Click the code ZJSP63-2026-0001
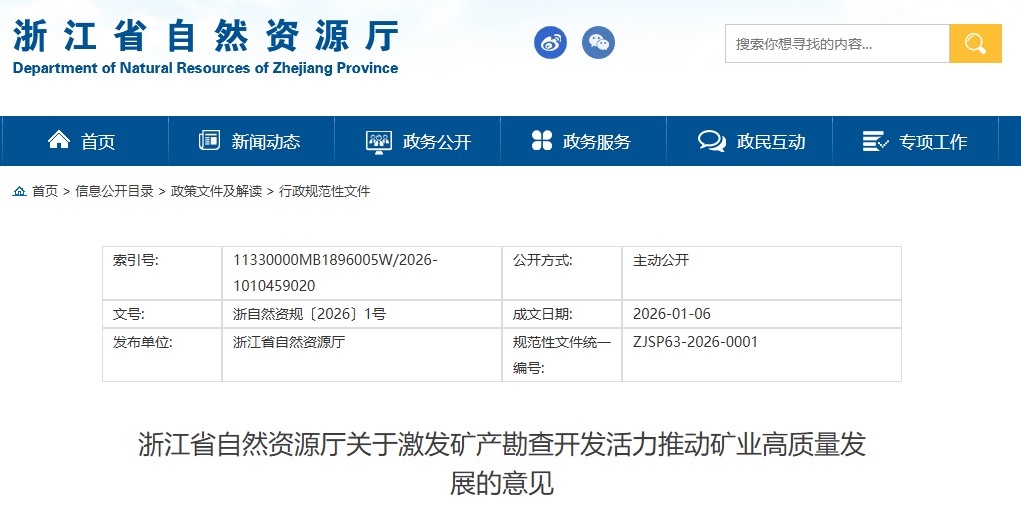The height and width of the screenshot is (513, 1021). coord(695,342)
